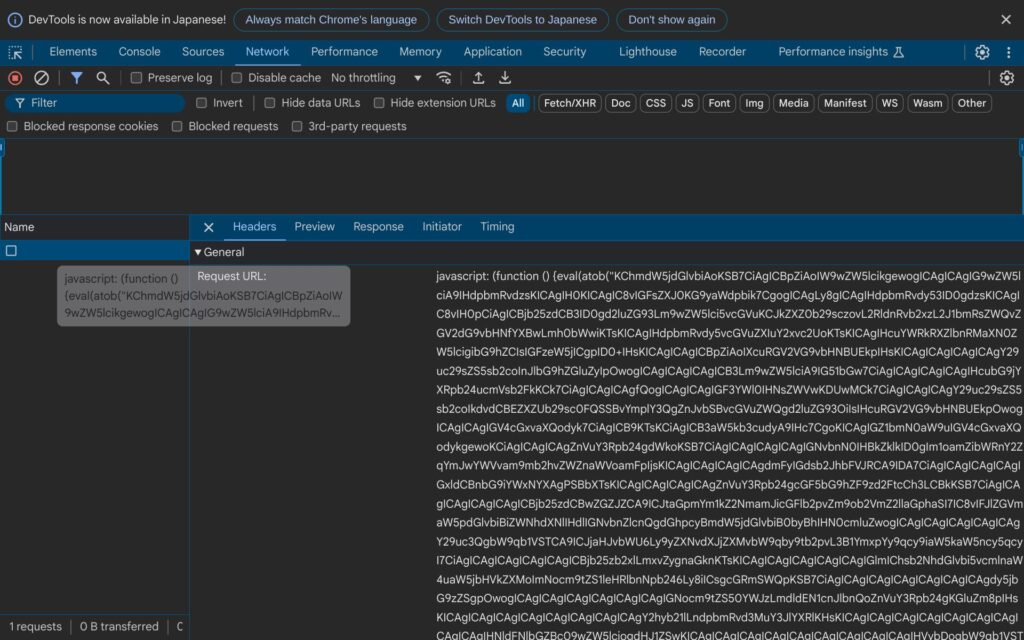Open the No throttling dropdown
The width and height of the screenshot is (1024, 640).
[x=376, y=78]
